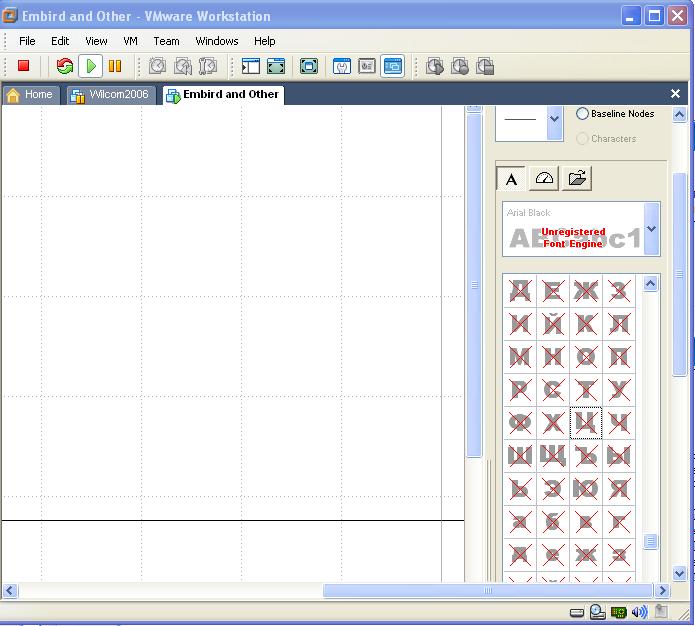The image size is (695, 626).
Task: Switch to the Wilcom2006 tab
Action: [x=110, y=95]
